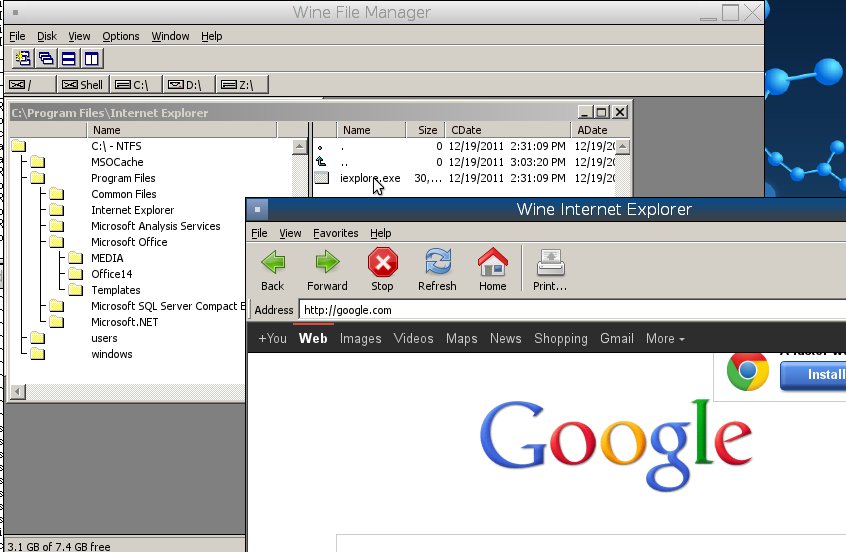Open the Favorites menu
The image size is (846, 552).
[x=336, y=233]
